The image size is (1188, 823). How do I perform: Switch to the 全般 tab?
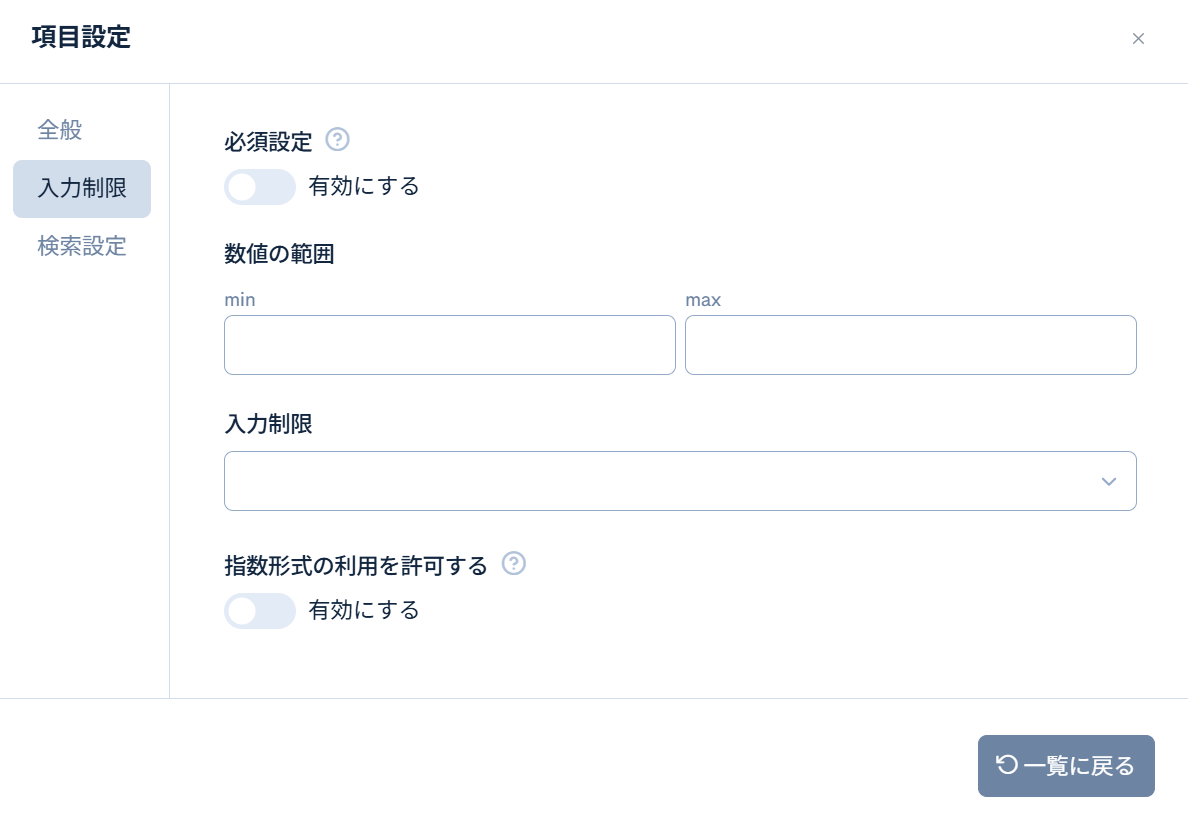pyautogui.click(x=59, y=130)
